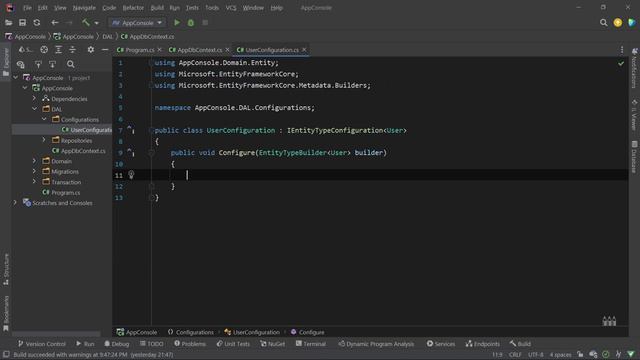The height and width of the screenshot is (360, 640).
Task: Collapse the AppConsole solution node
Action: pos(16,78)
